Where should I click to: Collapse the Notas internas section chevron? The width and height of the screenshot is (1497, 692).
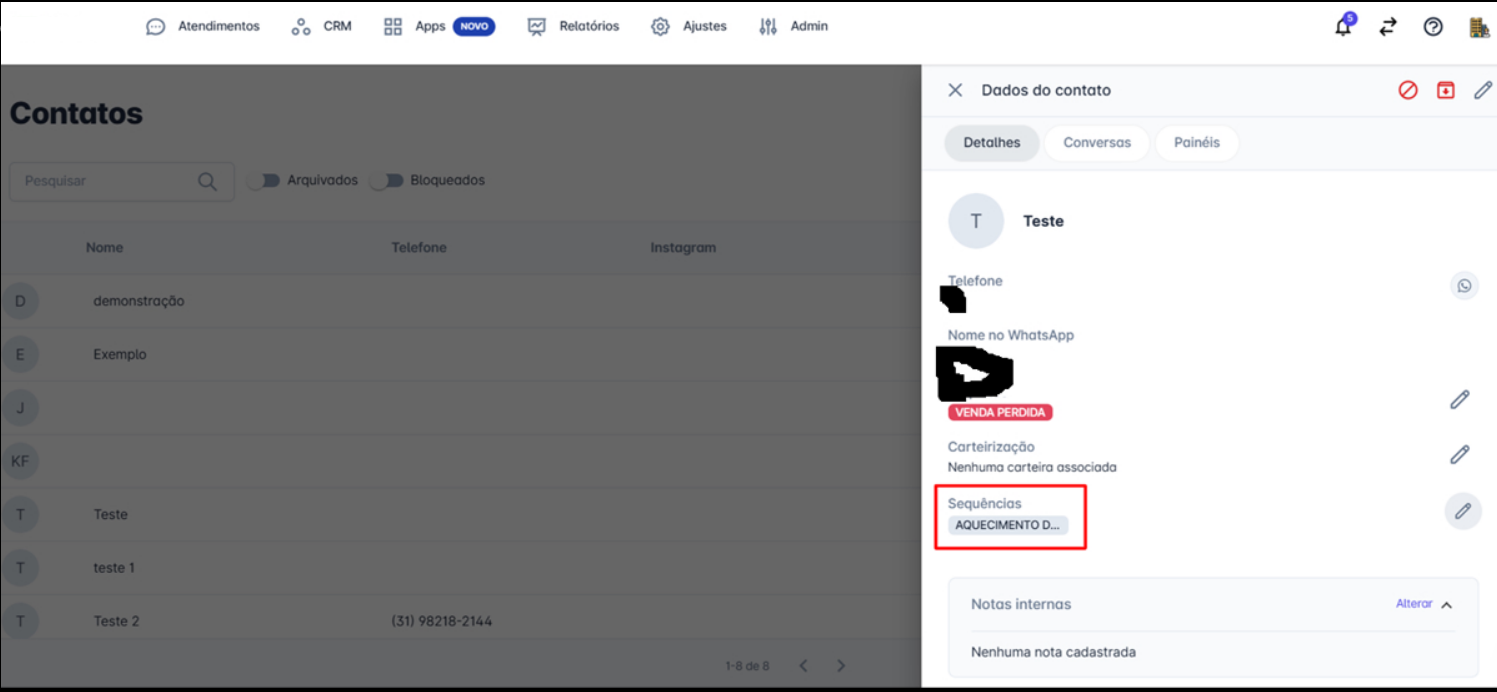point(1446,605)
